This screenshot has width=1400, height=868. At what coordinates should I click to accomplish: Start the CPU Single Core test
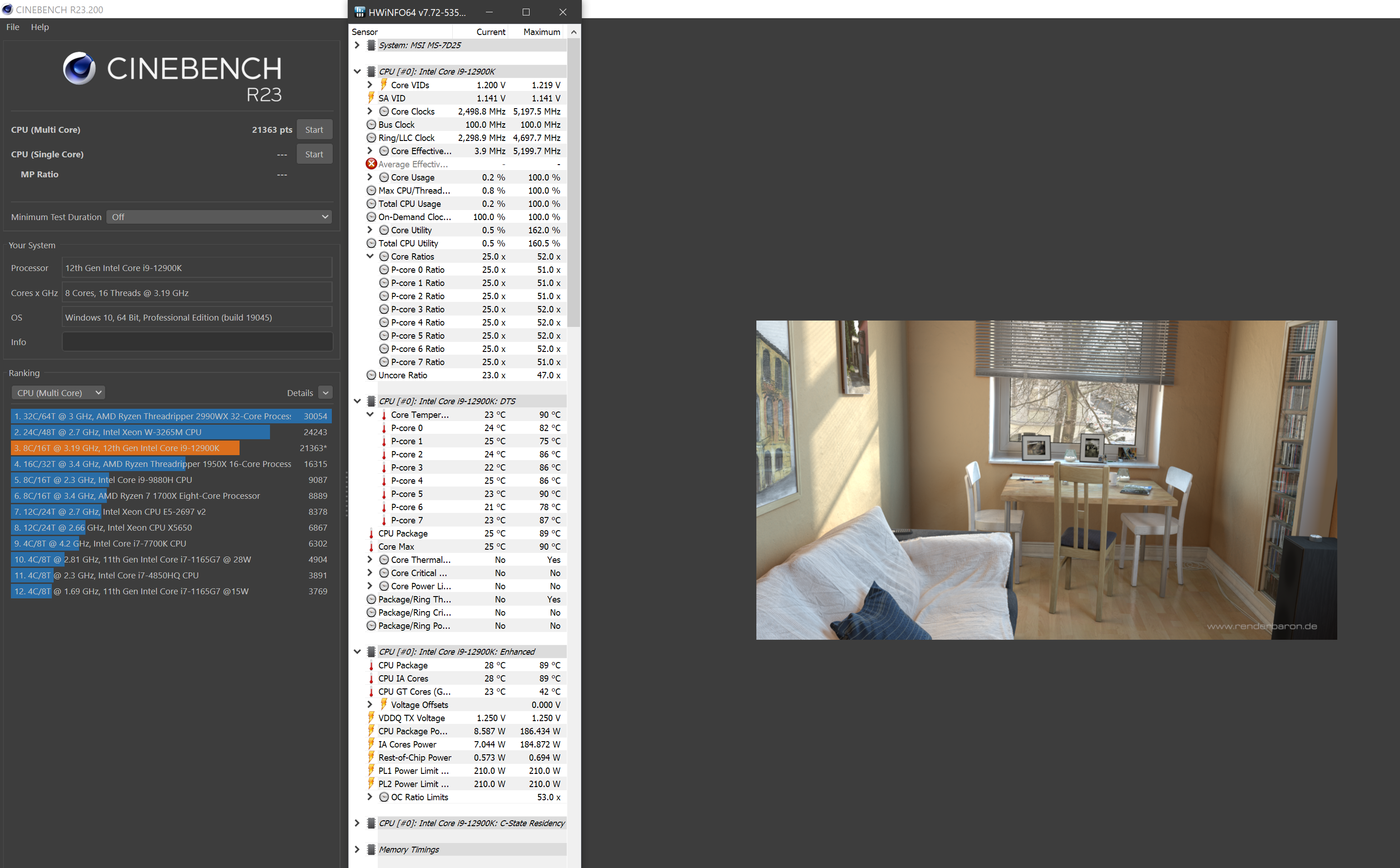pyautogui.click(x=314, y=155)
